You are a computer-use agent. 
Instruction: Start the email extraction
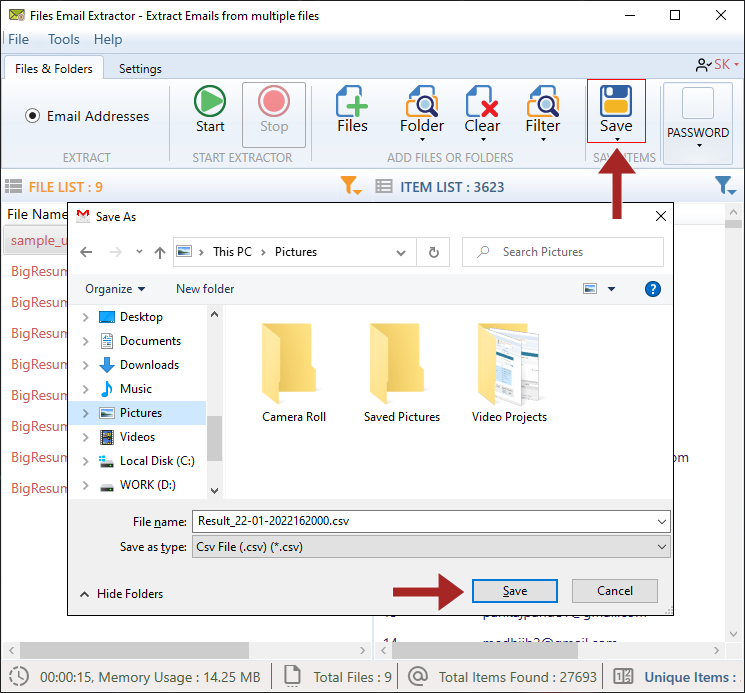pos(210,110)
